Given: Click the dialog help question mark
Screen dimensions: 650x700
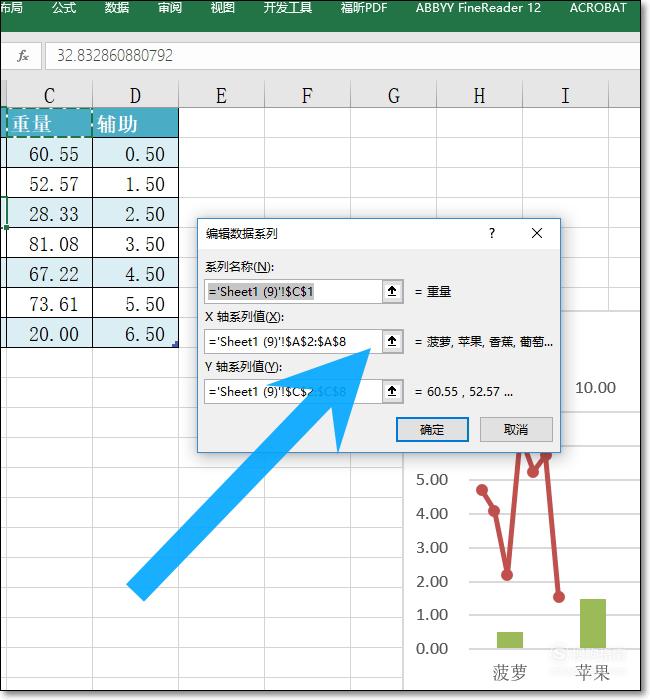Looking at the screenshot, I should pos(492,233).
